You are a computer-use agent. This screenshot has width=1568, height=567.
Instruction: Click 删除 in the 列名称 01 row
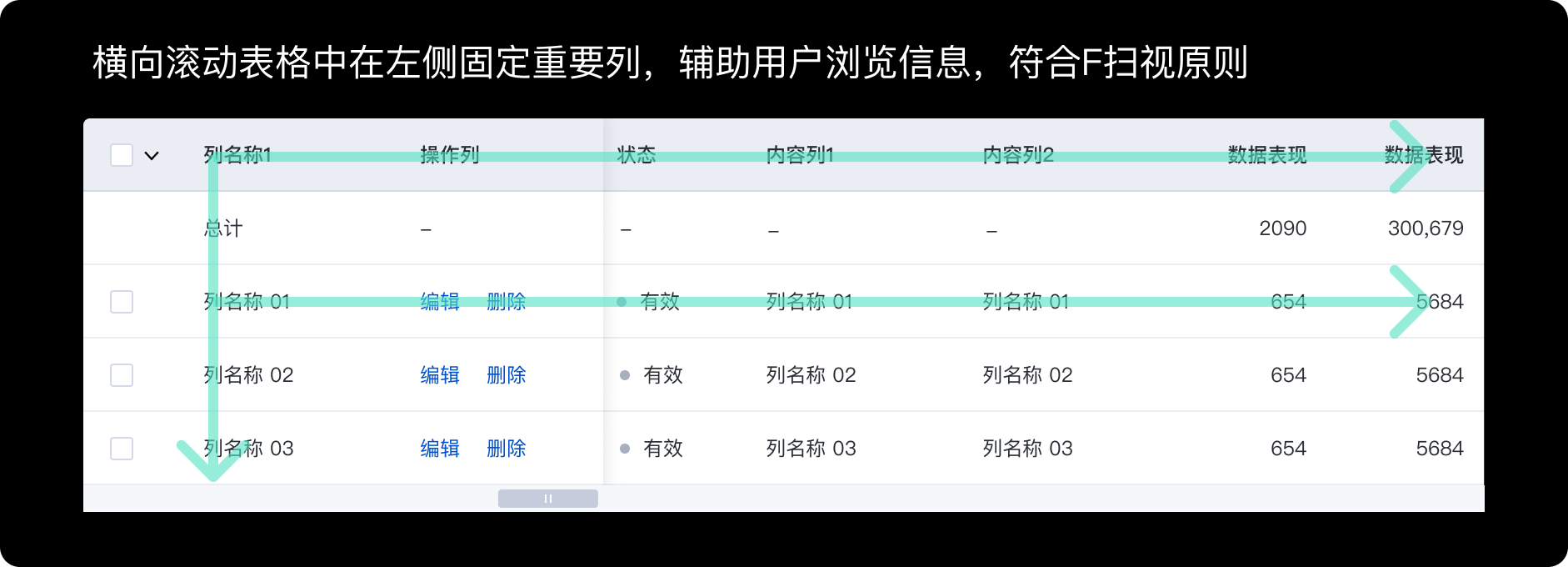506,302
